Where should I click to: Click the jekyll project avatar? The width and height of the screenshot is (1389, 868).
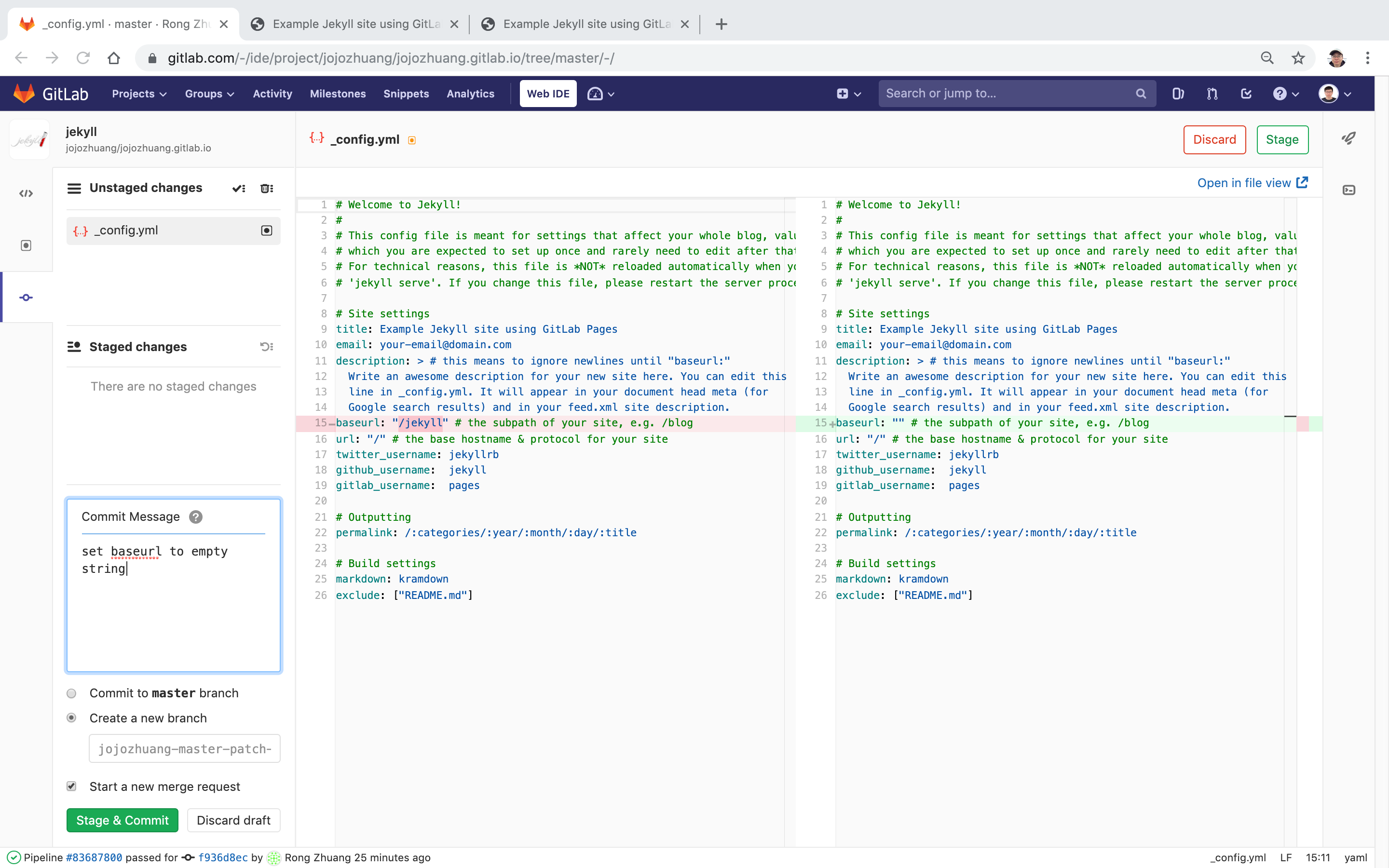coord(30,139)
